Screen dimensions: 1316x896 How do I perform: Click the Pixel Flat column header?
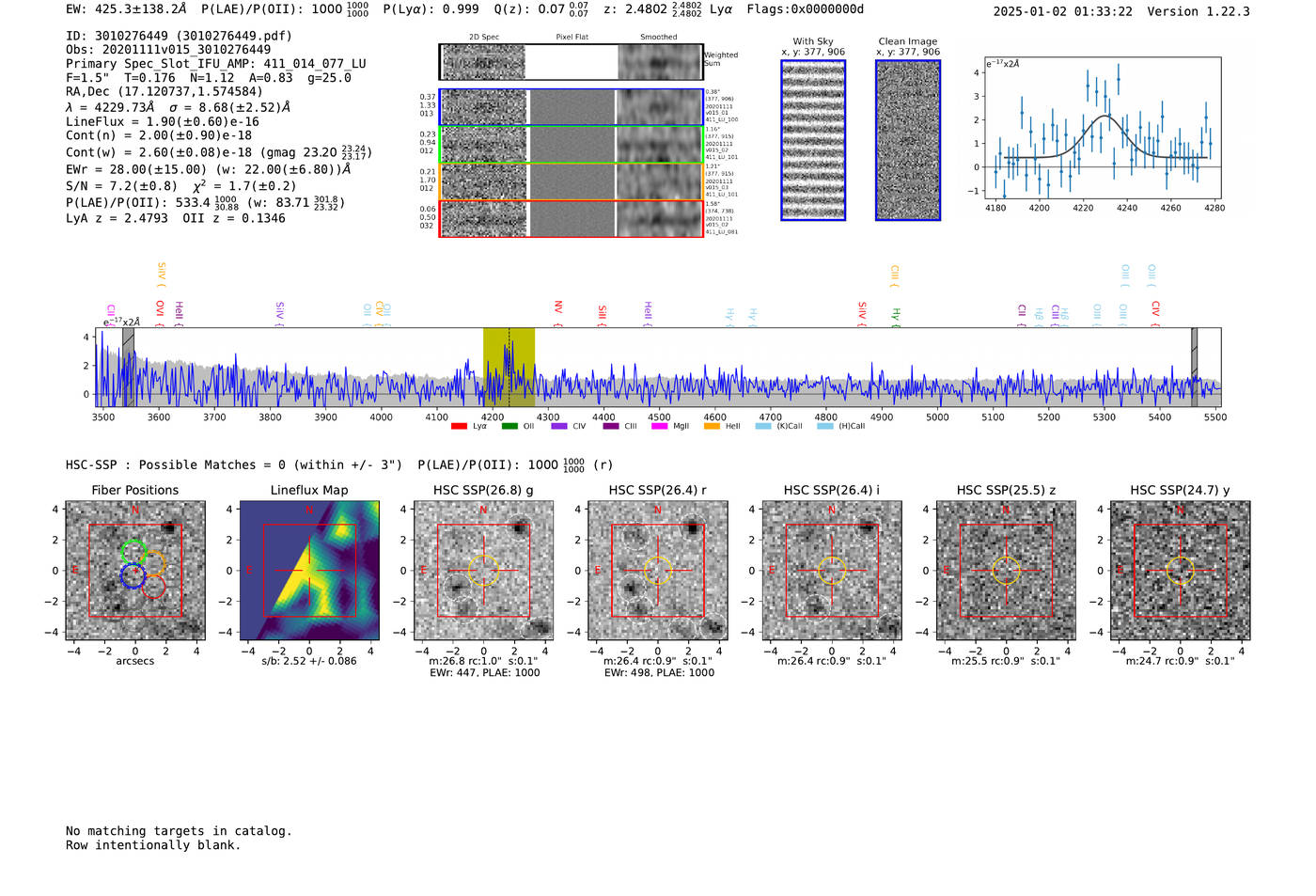[572, 37]
